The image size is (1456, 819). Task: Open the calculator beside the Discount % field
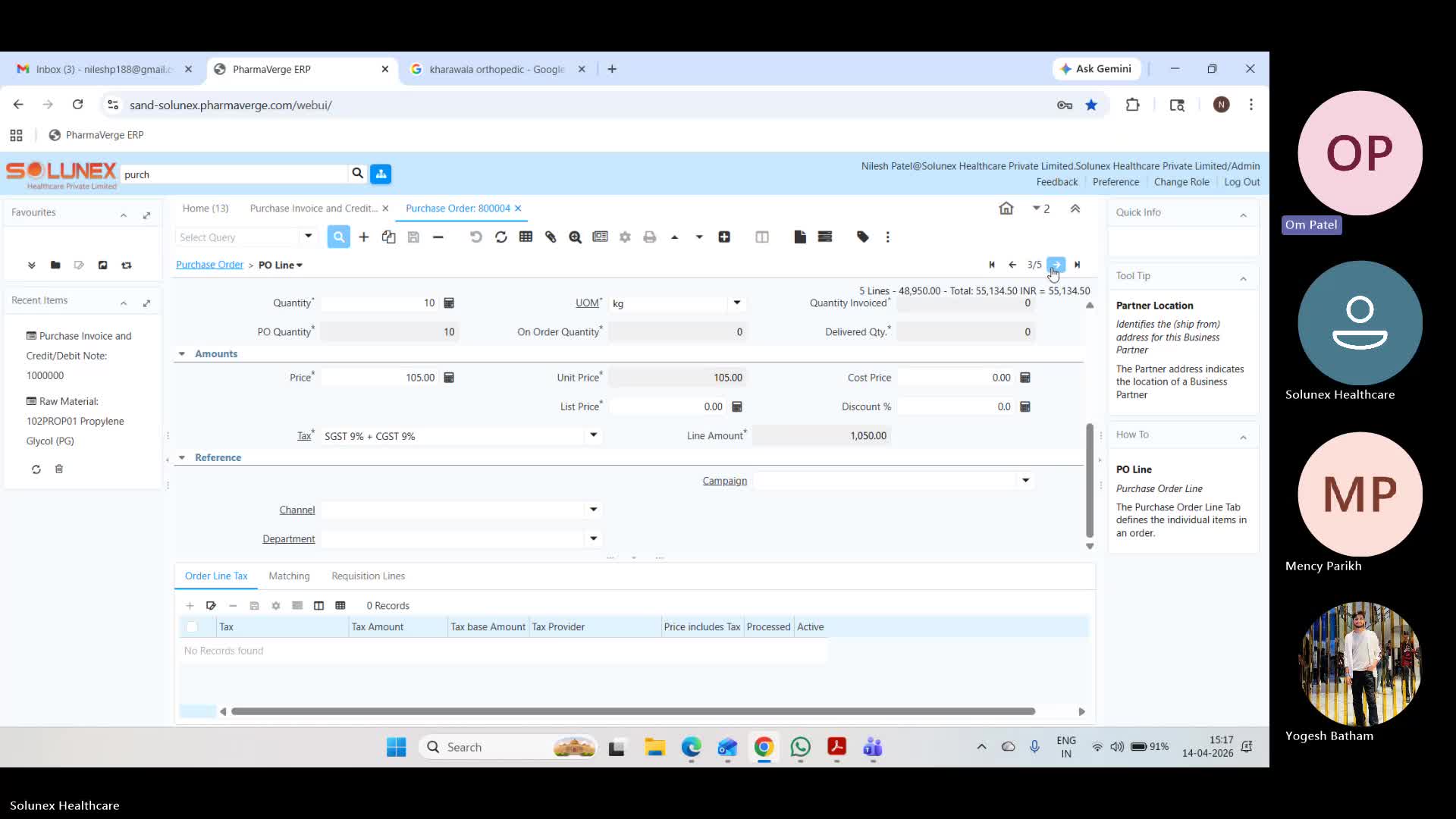click(1025, 406)
